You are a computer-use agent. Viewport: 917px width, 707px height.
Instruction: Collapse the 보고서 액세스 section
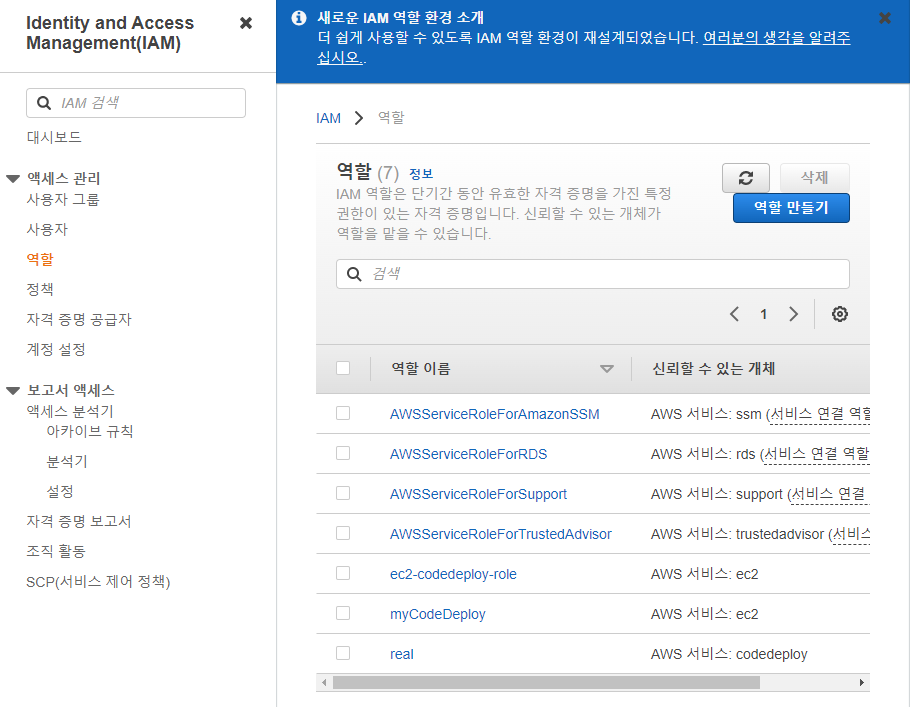pos(13,390)
